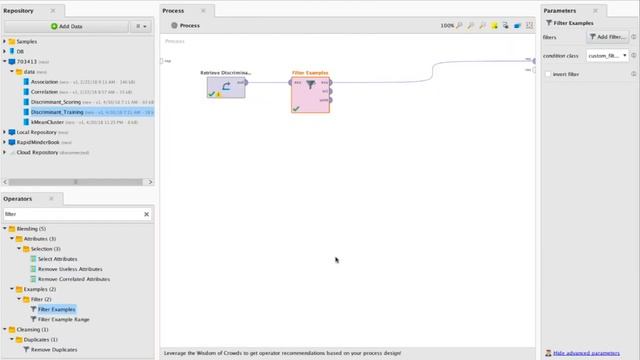Click the repository scrollbar right arrow
The width and height of the screenshot is (640, 360).
coord(150,182)
